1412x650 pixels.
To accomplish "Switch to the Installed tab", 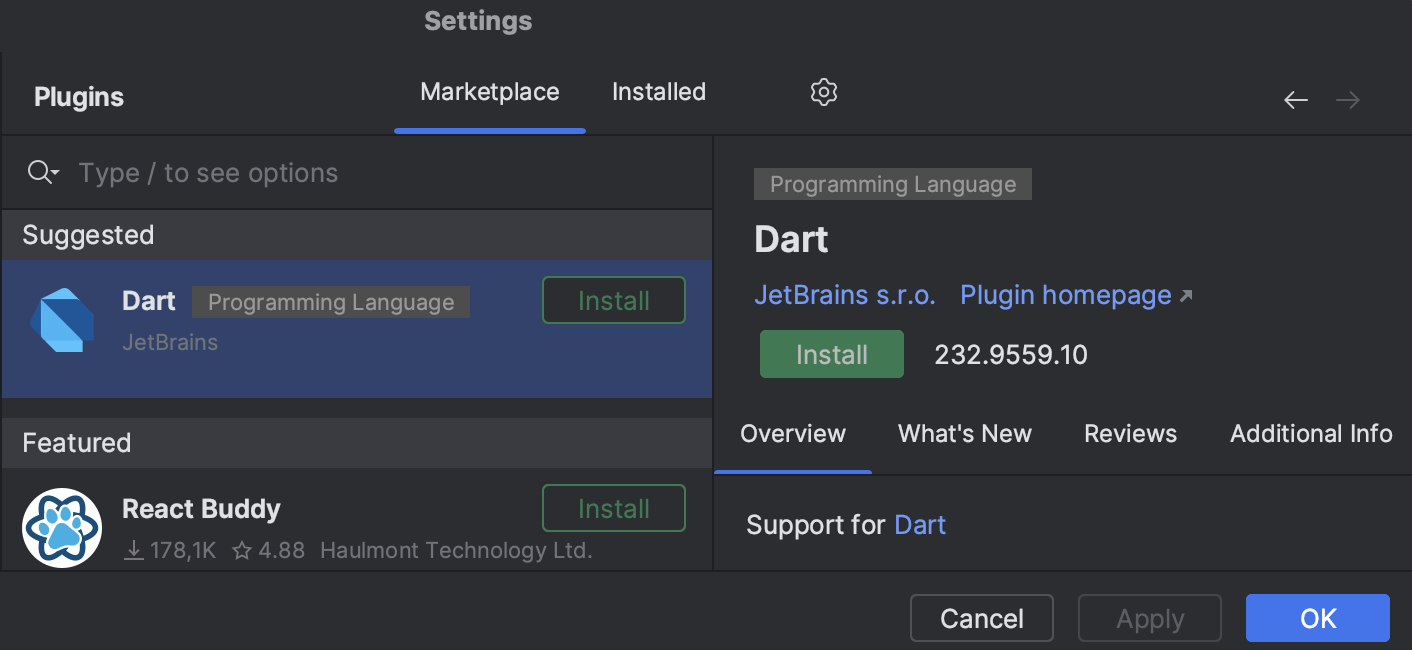I will point(658,91).
